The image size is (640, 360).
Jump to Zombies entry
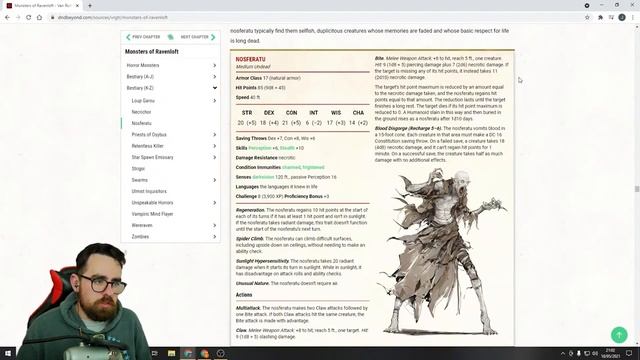click(x=140, y=237)
